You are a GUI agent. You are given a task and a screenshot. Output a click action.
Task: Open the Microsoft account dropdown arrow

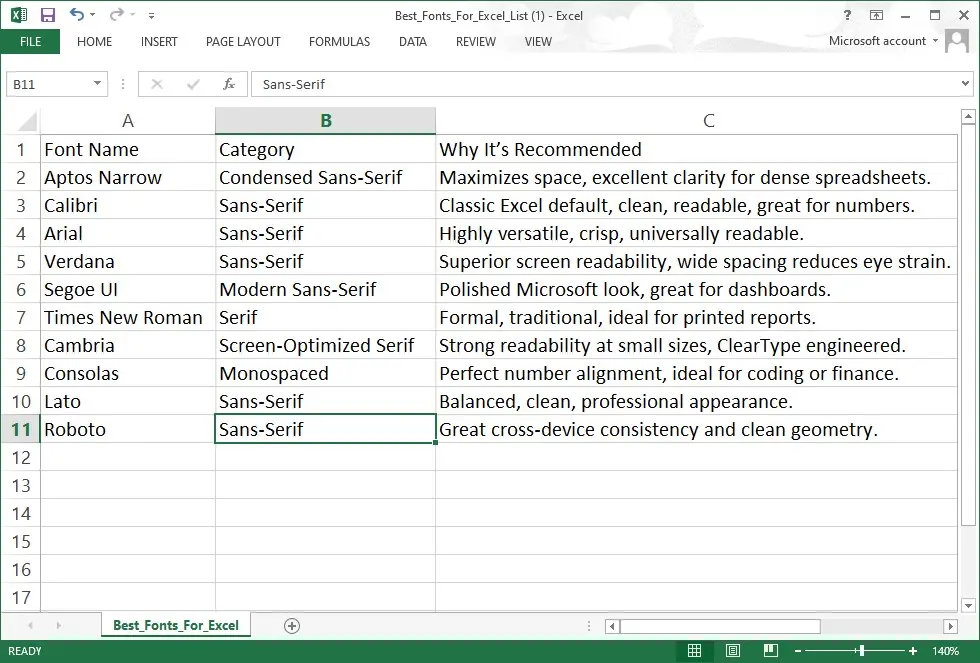pyautogui.click(x=935, y=41)
